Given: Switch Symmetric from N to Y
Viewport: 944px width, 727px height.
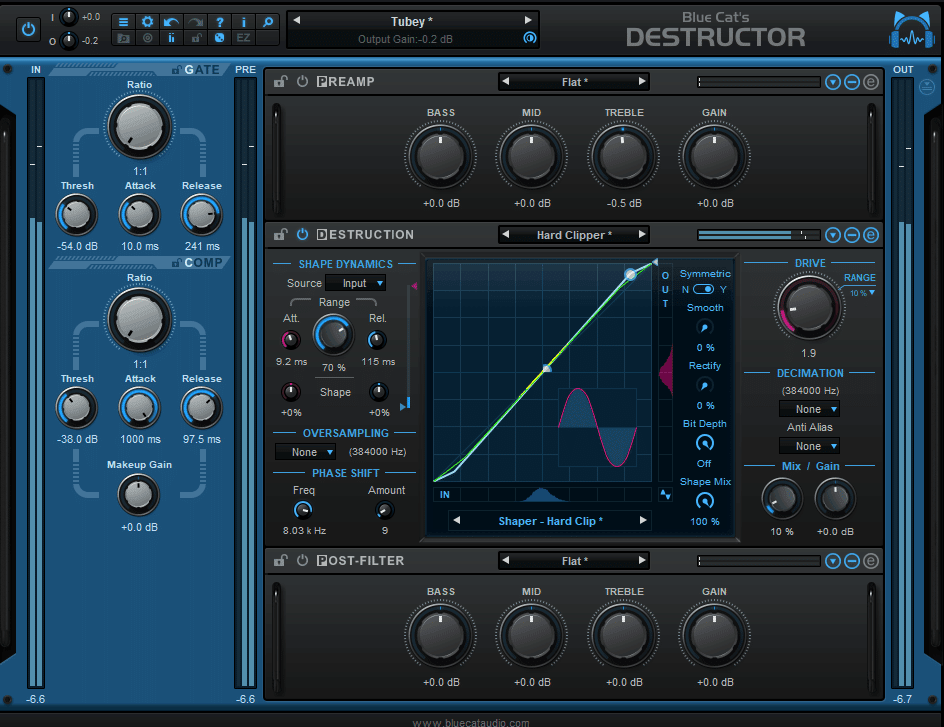Looking at the screenshot, I should tap(705, 287).
